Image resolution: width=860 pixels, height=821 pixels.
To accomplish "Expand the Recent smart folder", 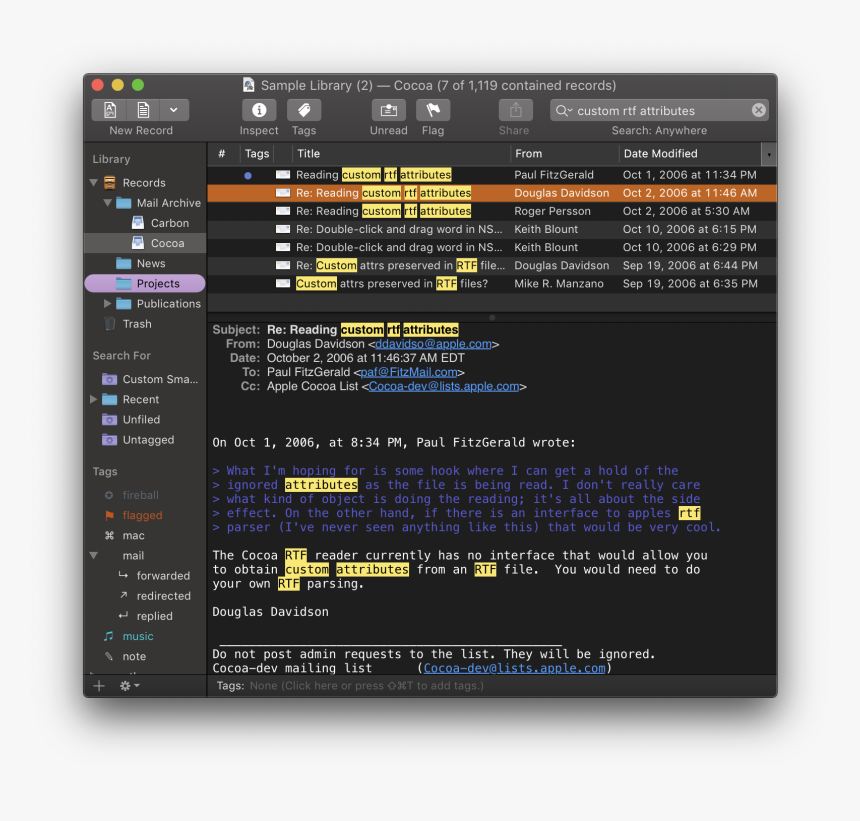I will coord(94,399).
